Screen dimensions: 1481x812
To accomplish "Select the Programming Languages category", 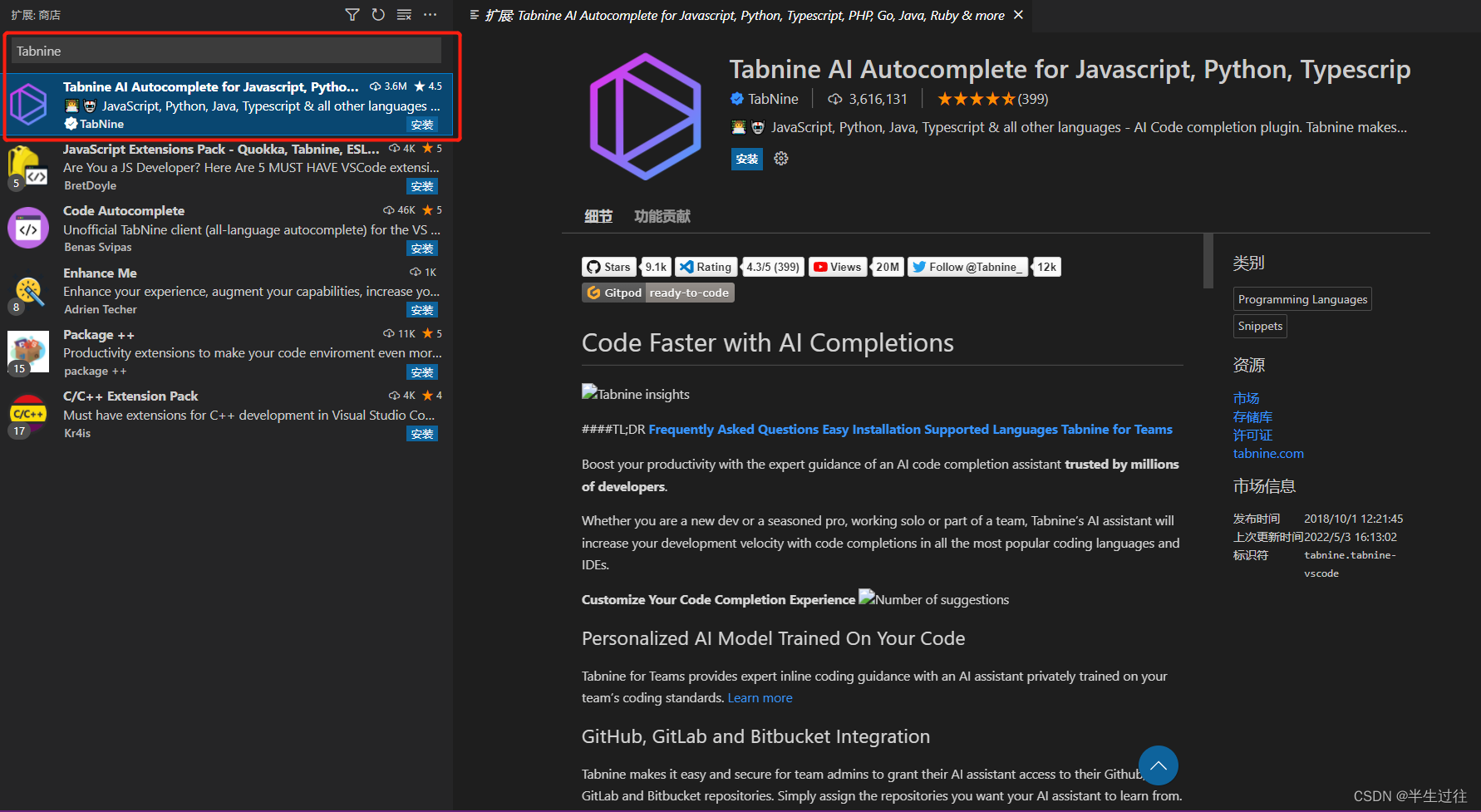I will (x=1302, y=299).
